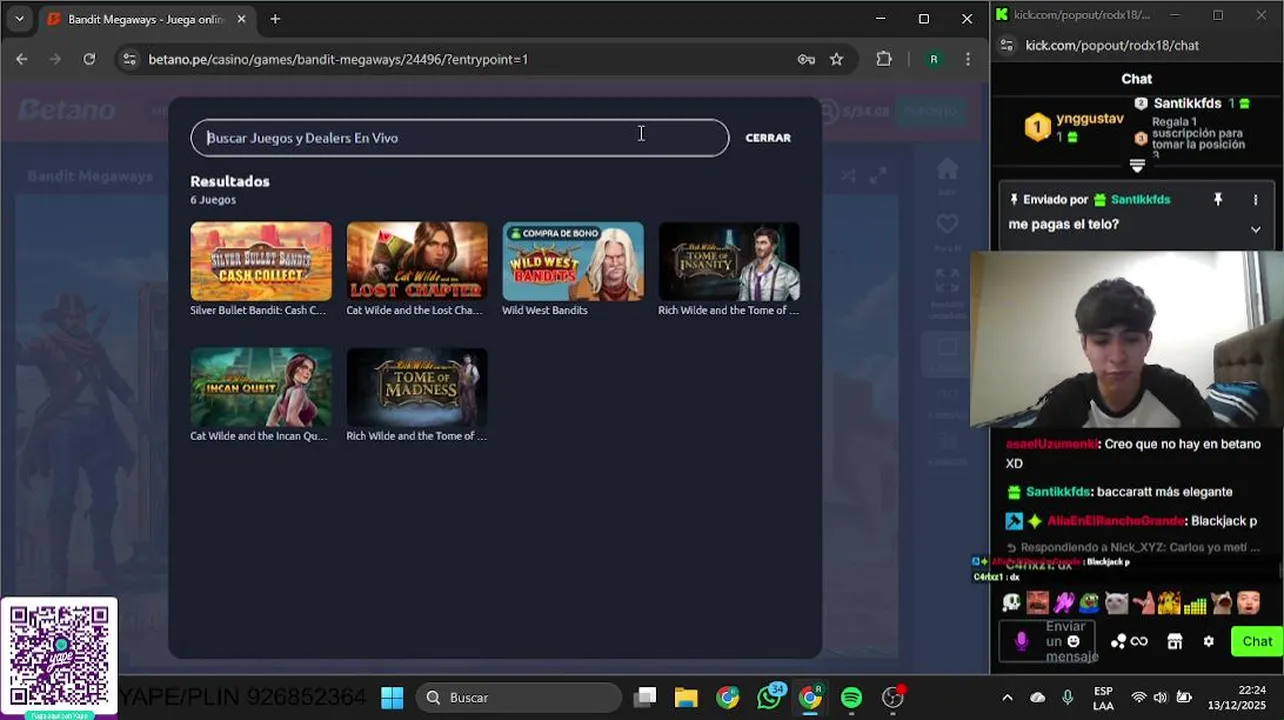Click Santikkfds username in pinned message
Screen dimensions: 1284x720
[1139, 200]
